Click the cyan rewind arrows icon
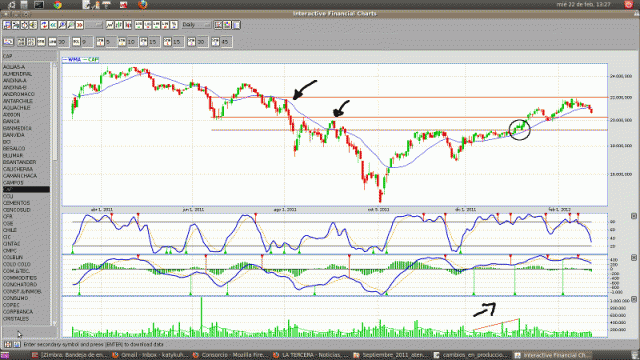Viewport: 640px width, 360px height. [x=53, y=25]
